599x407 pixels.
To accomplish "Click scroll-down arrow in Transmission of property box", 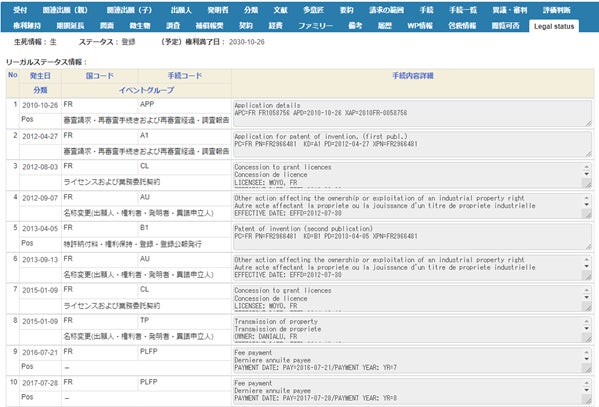I will click(586, 329).
